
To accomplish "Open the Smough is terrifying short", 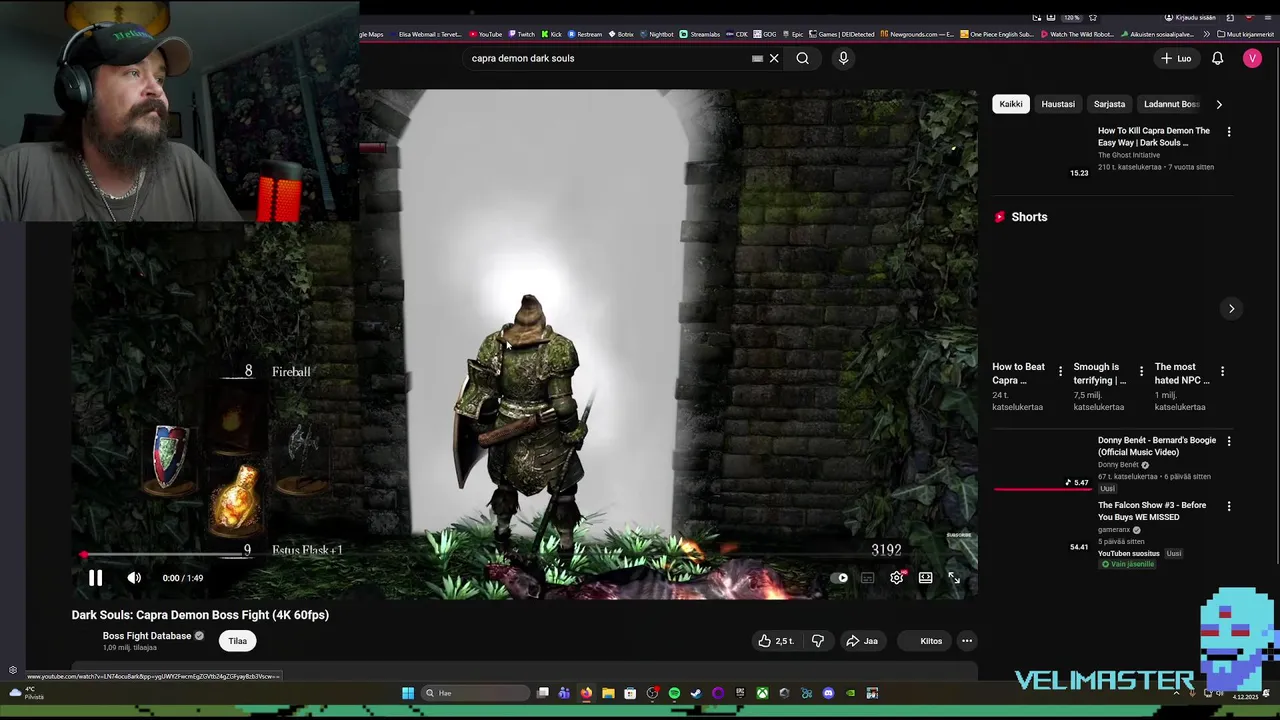I will point(1099,373).
